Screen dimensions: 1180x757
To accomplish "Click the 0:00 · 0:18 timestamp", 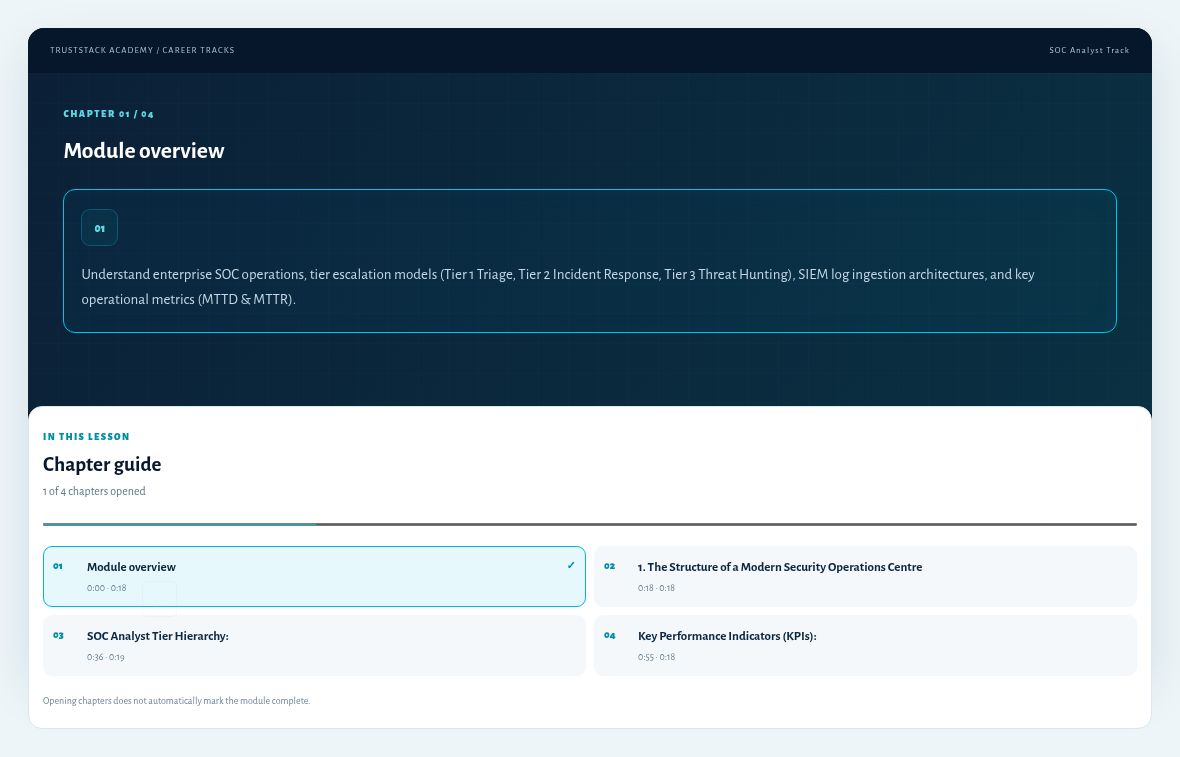I will 106,588.
